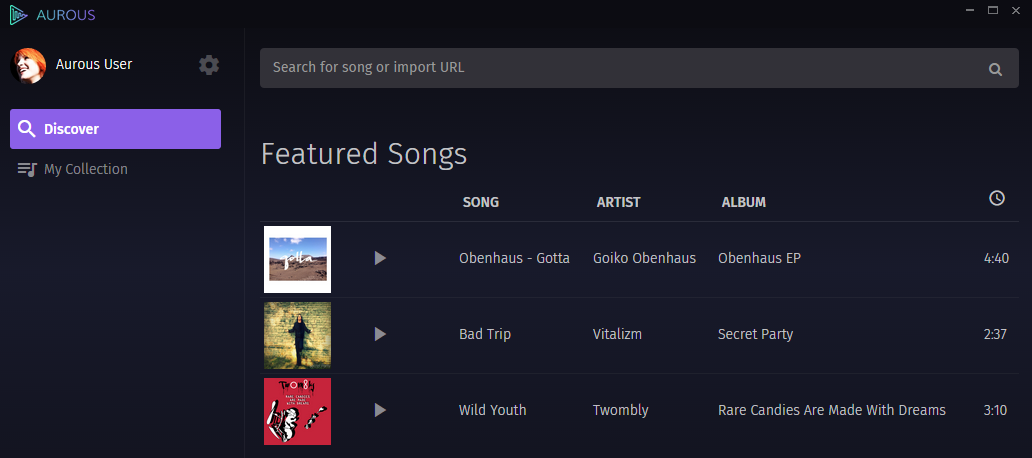The width and height of the screenshot is (1032, 458).
Task: Sort by the SONG column header
Action: tap(480, 202)
